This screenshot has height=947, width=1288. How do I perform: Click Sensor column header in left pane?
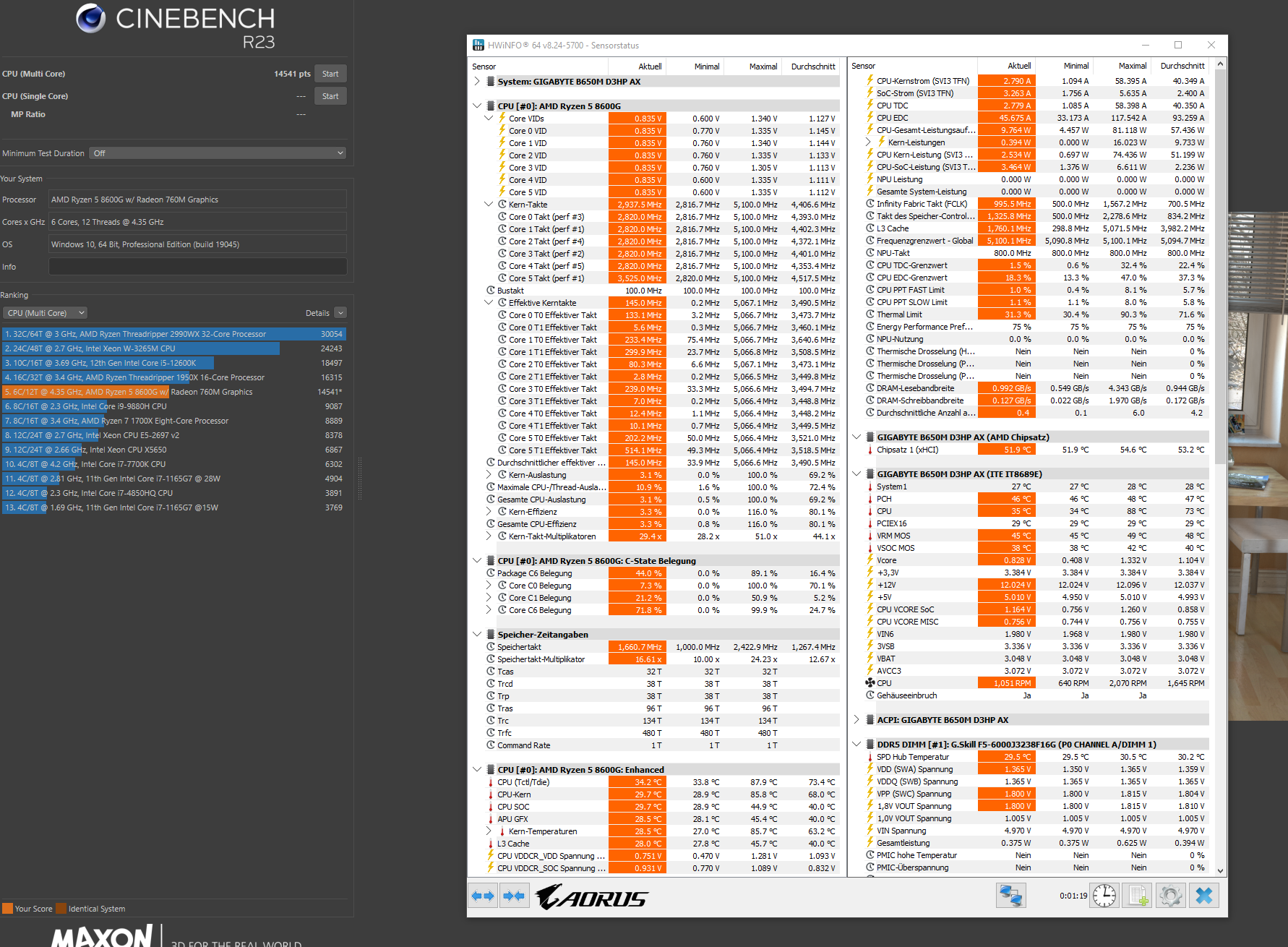click(x=538, y=67)
